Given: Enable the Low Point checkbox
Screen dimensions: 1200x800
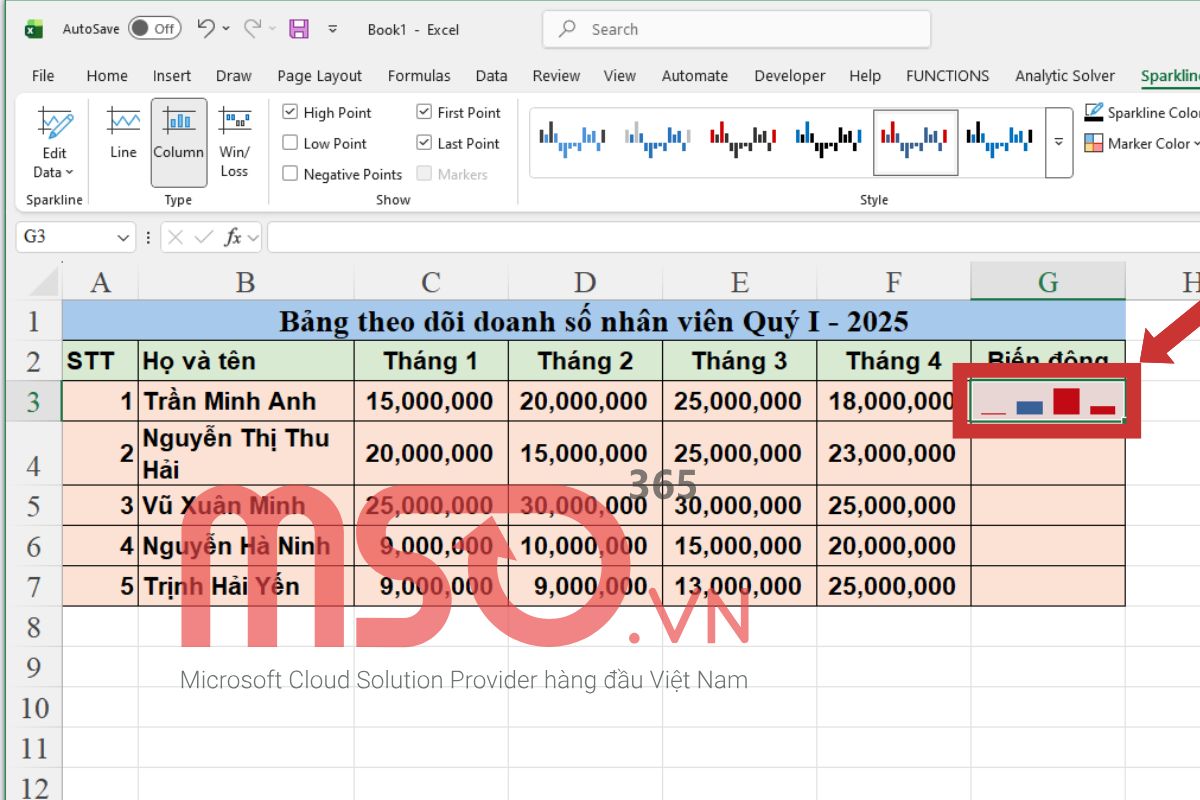Looking at the screenshot, I should (x=290, y=143).
